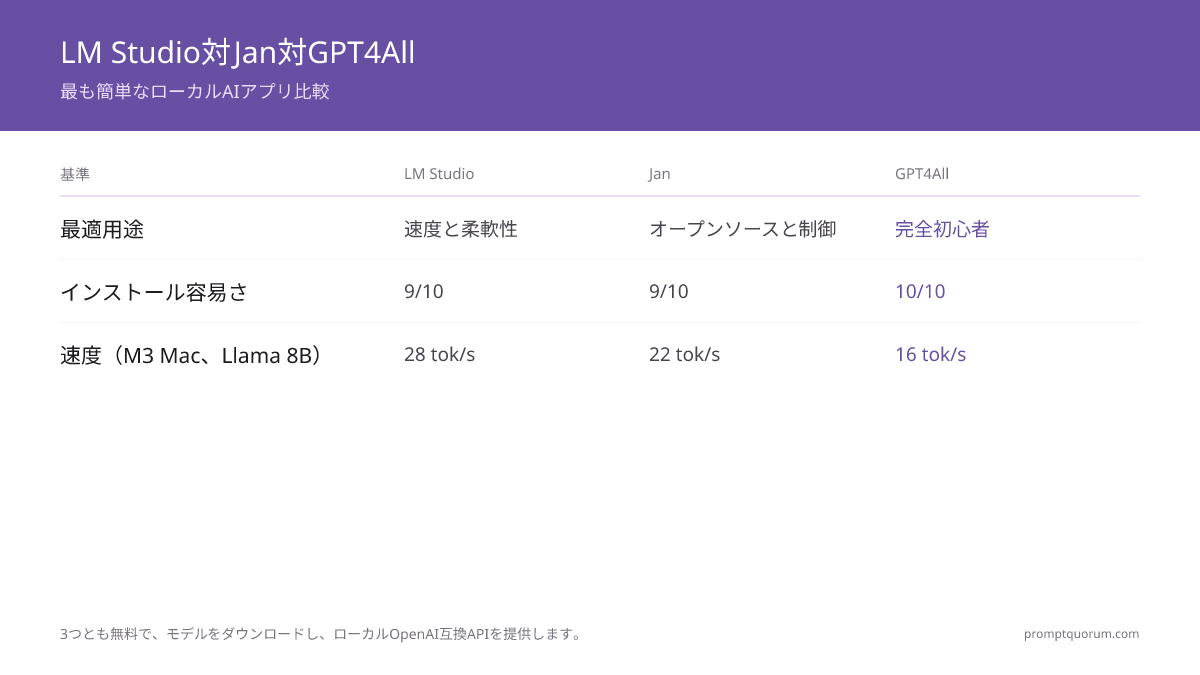Click the '22 tok/s' value

pyautogui.click(x=685, y=355)
